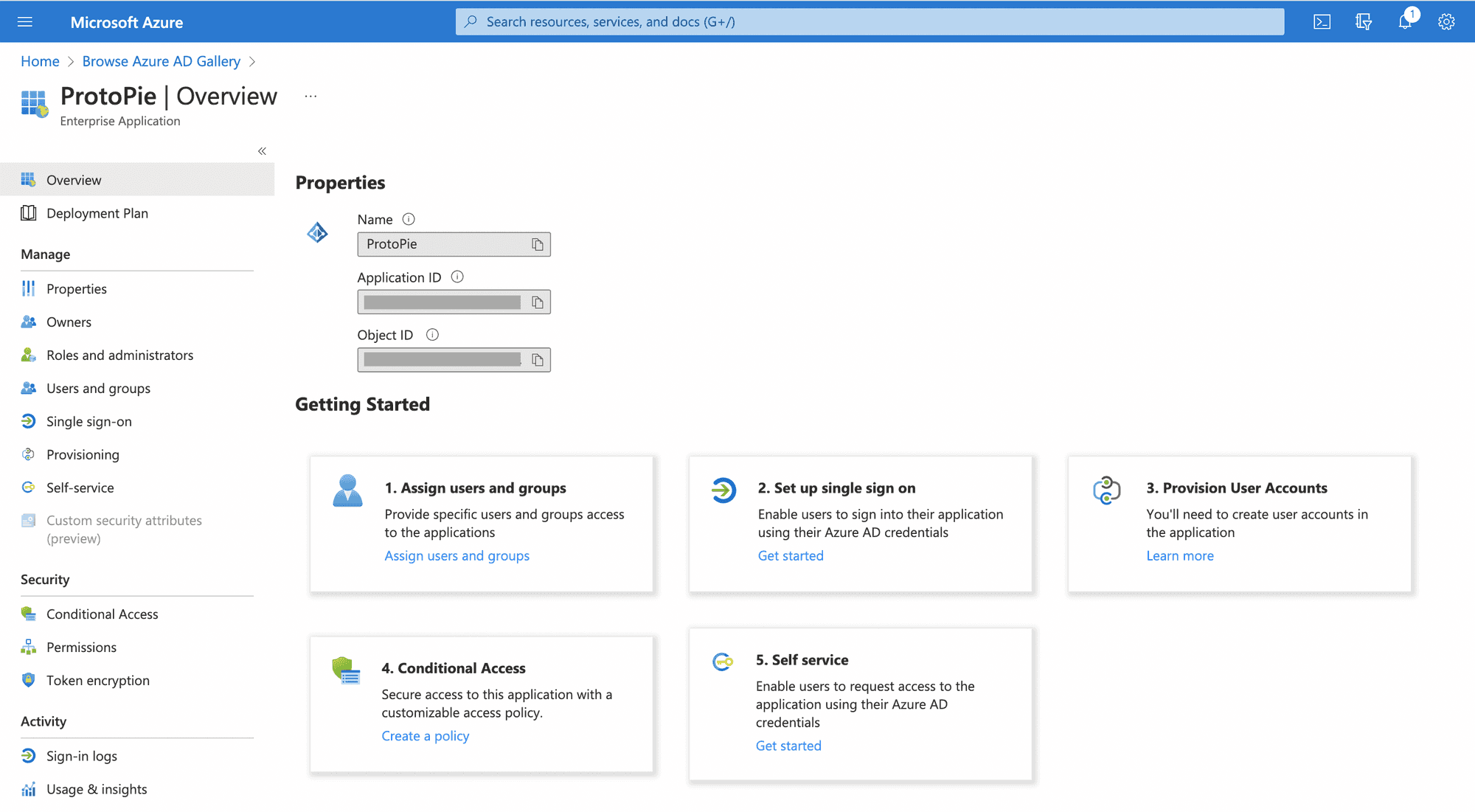
Task: Open Conditional Access under Security
Action: tap(102, 614)
